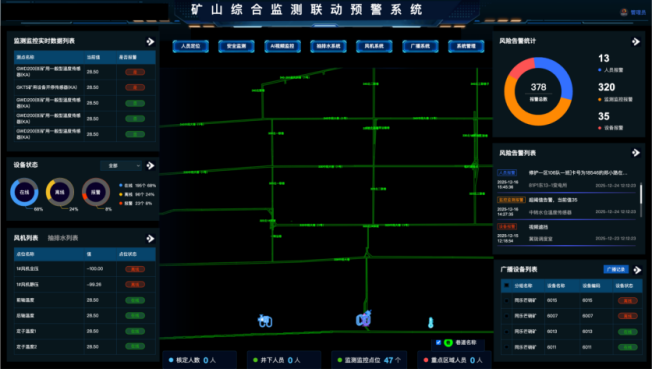Switch to the 抽排水列表 tab
Image resolution: width=652 pixels, height=369 pixels.
pyautogui.click(x=63, y=238)
